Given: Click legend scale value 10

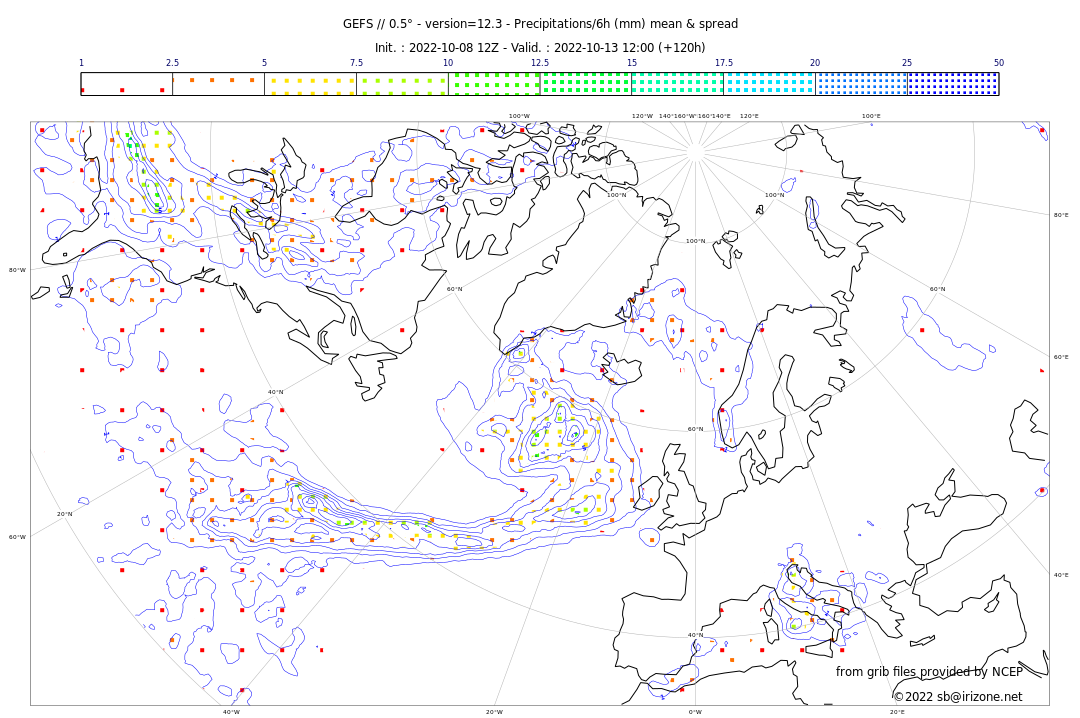Looking at the screenshot, I should 448,63.
